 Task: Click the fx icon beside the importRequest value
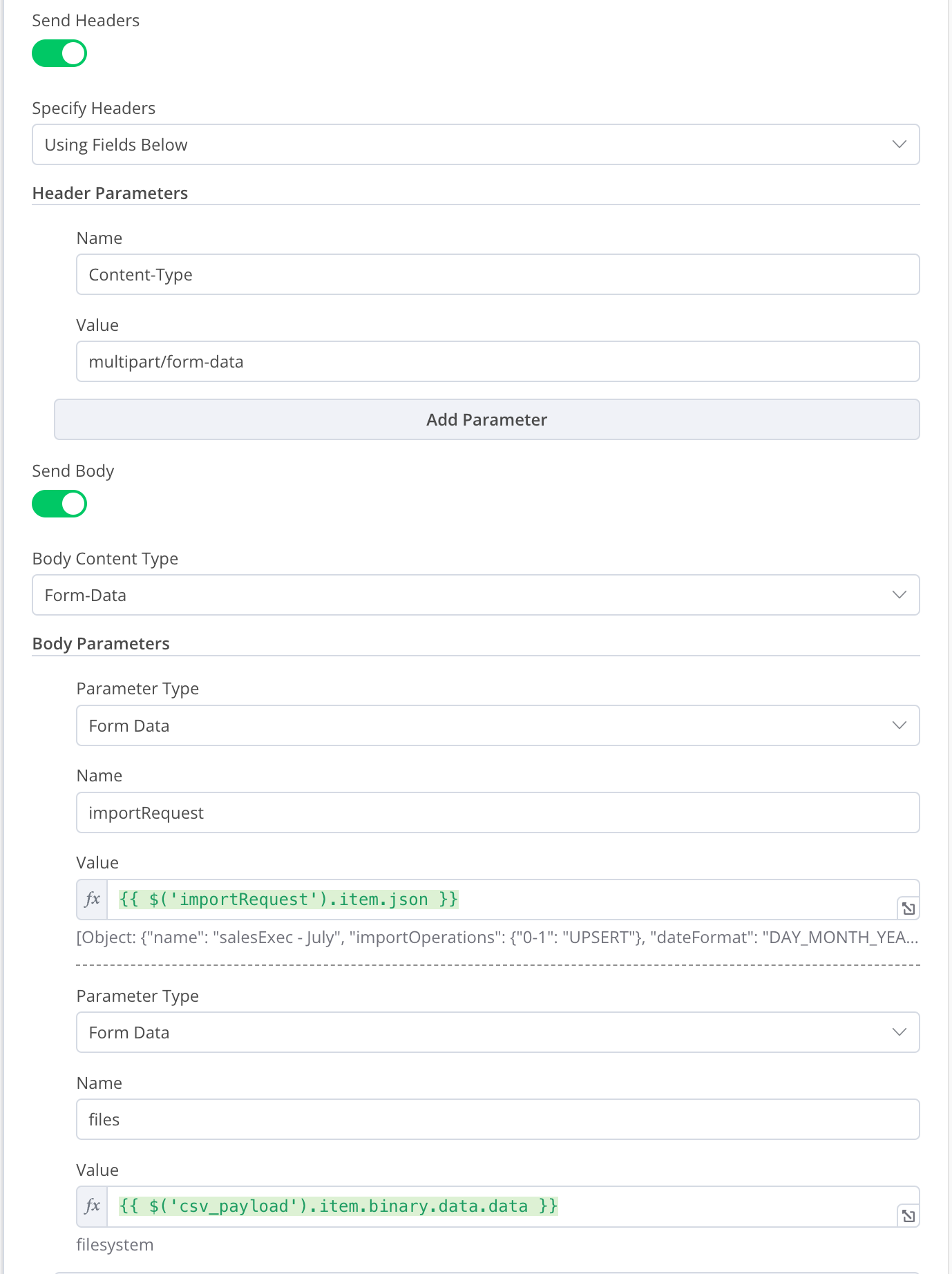(x=93, y=900)
